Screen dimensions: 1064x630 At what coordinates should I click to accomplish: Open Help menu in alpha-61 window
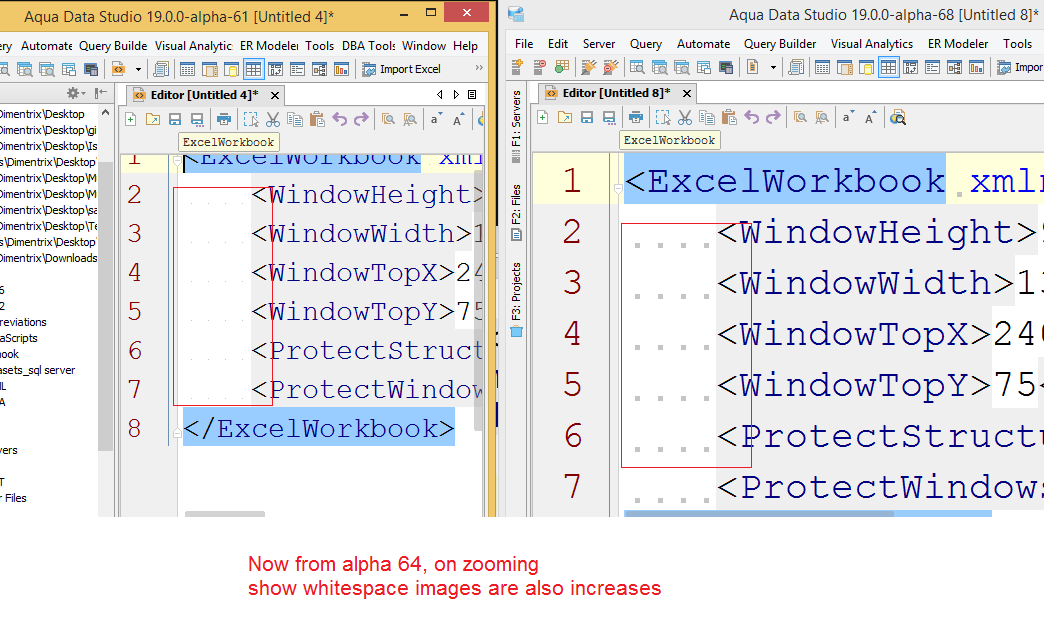[x=466, y=45]
